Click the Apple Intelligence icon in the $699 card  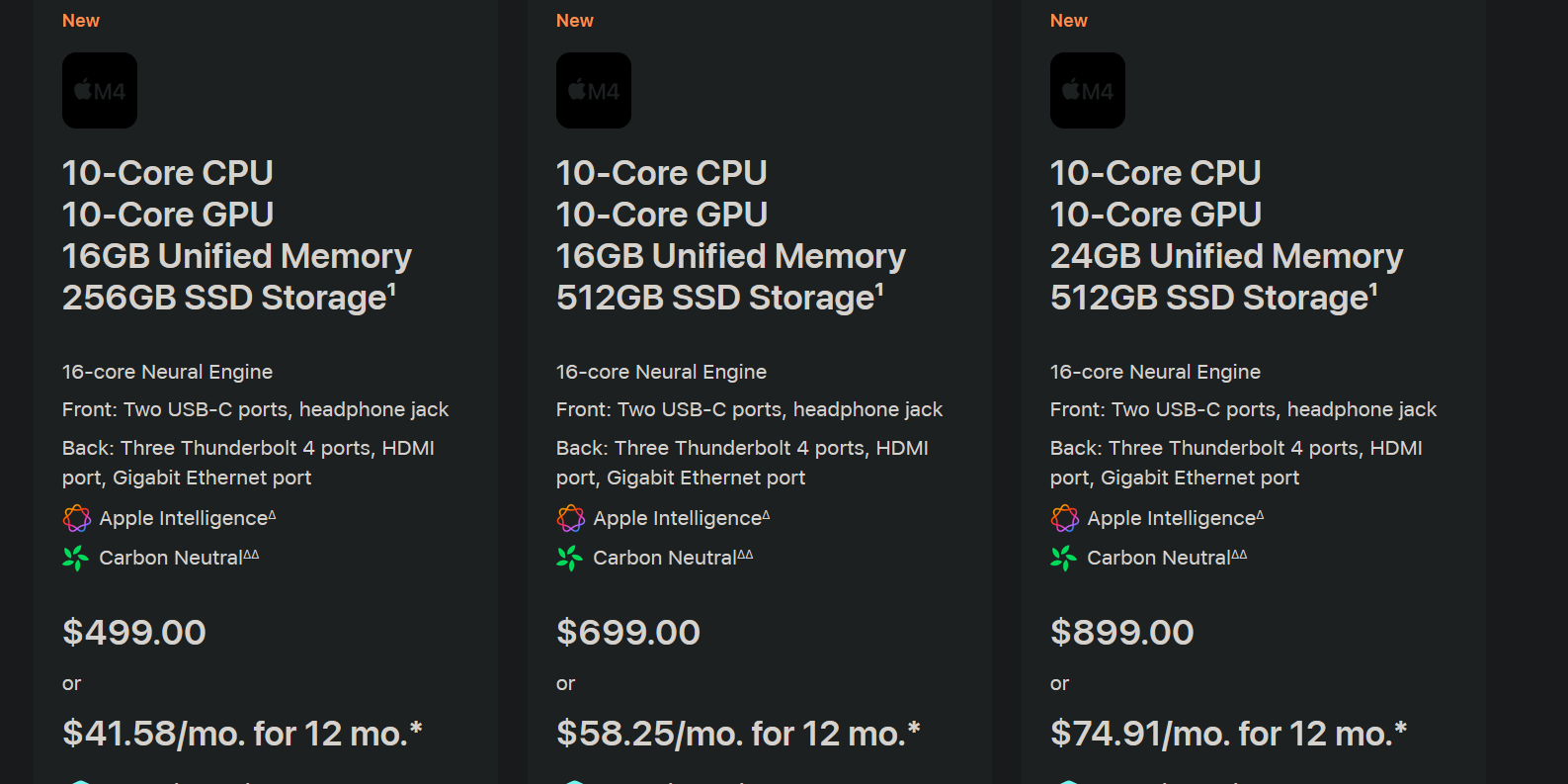[570, 518]
